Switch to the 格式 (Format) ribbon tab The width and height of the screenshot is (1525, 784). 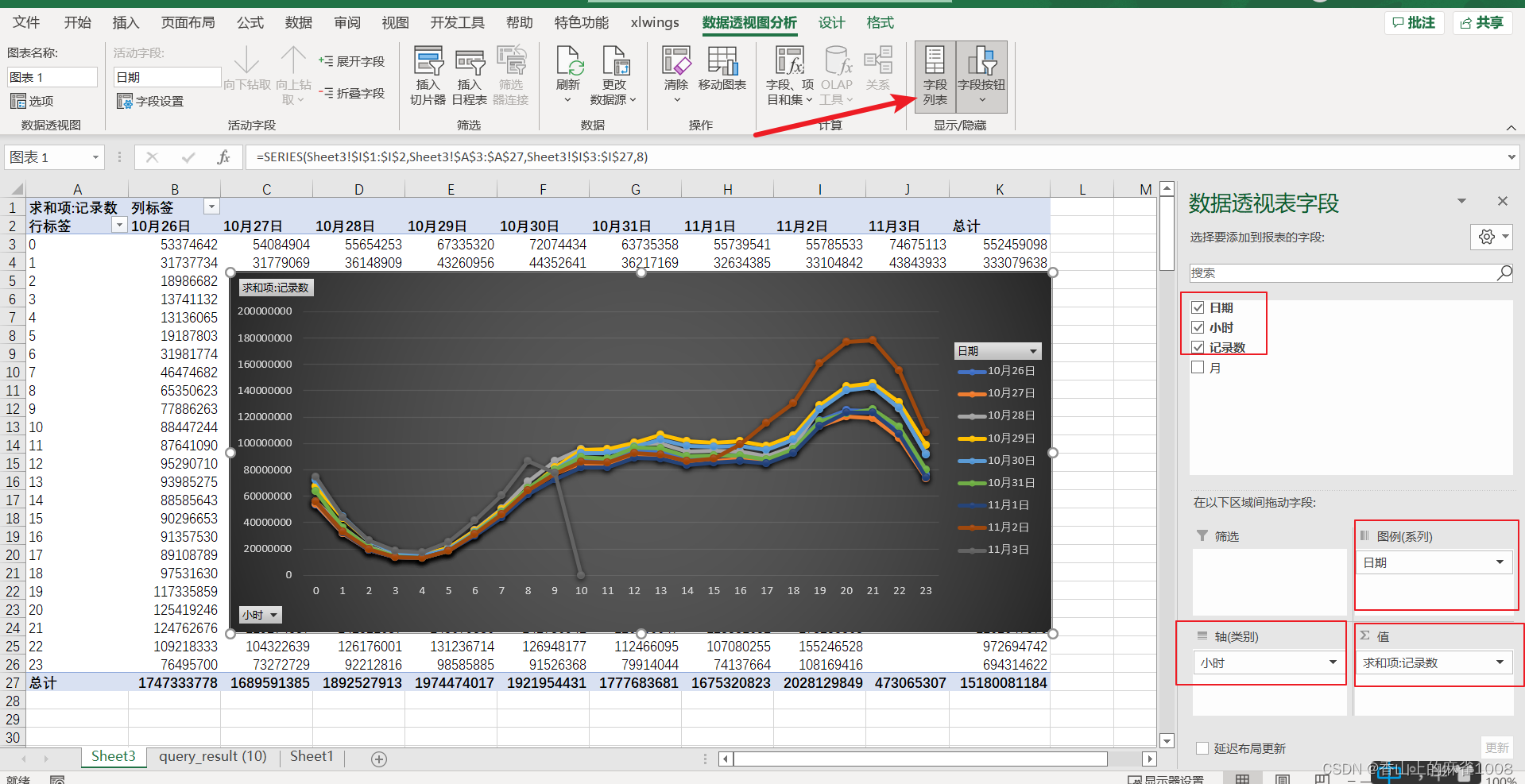pos(880,22)
